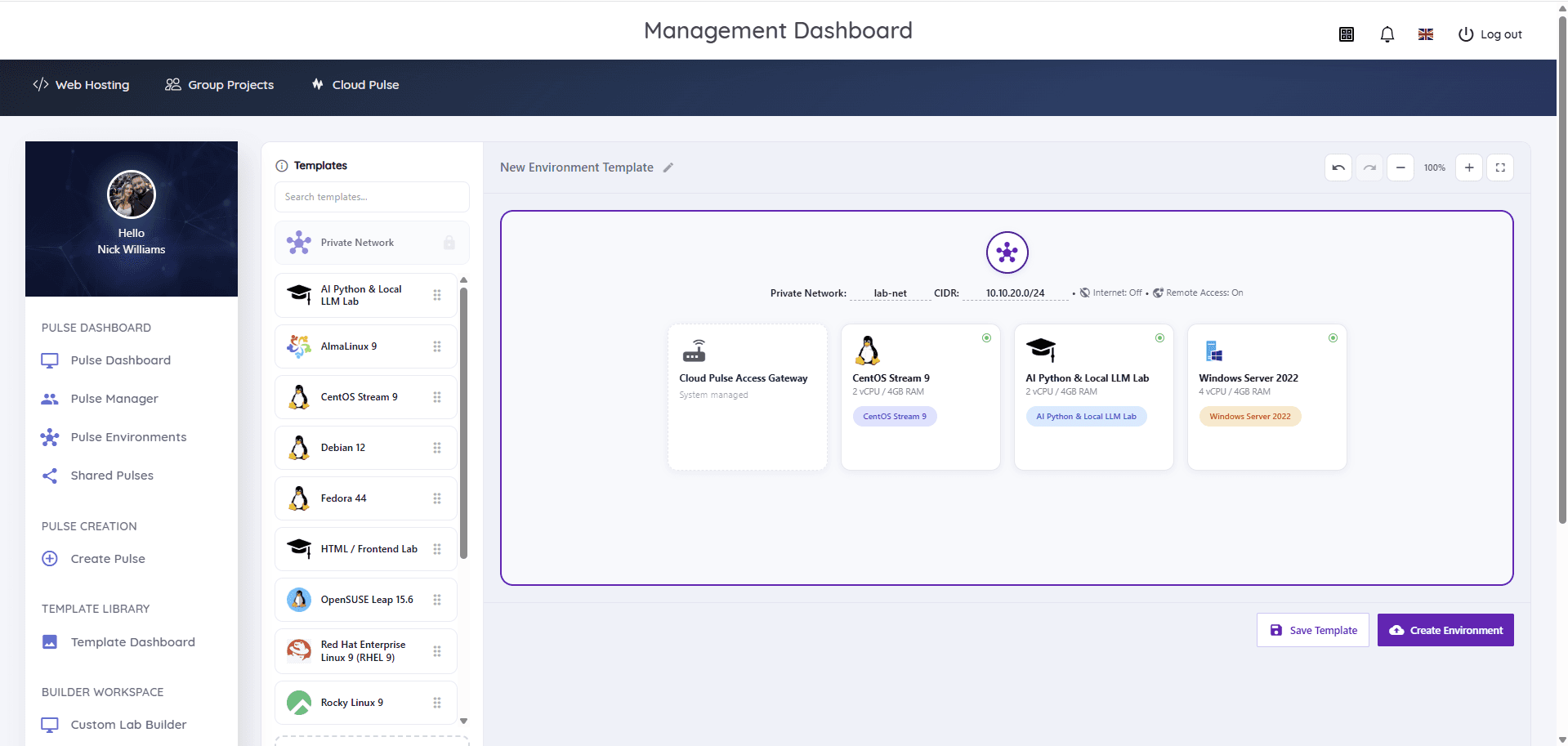This screenshot has height=746, width=1568.
Task: Grab drag handle of Debian 12
Action: [x=437, y=448]
